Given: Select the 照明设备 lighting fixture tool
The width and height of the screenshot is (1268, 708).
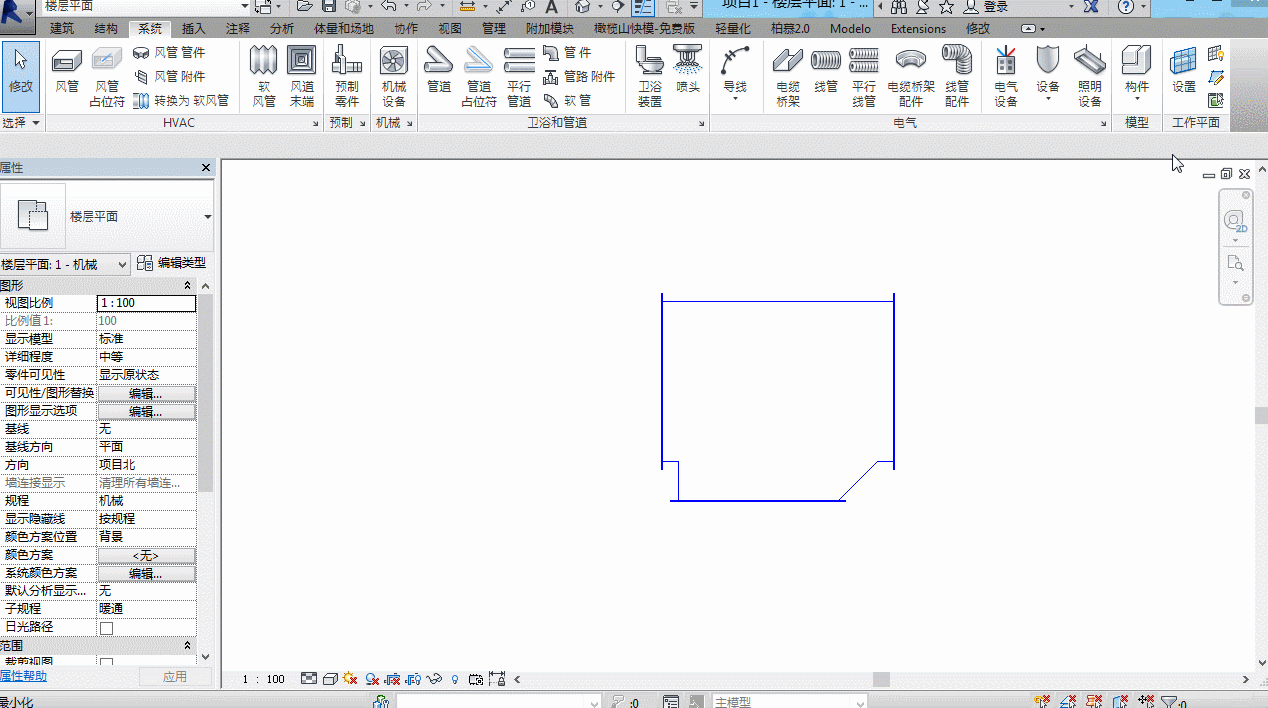Looking at the screenshot, I should 1090,77.
